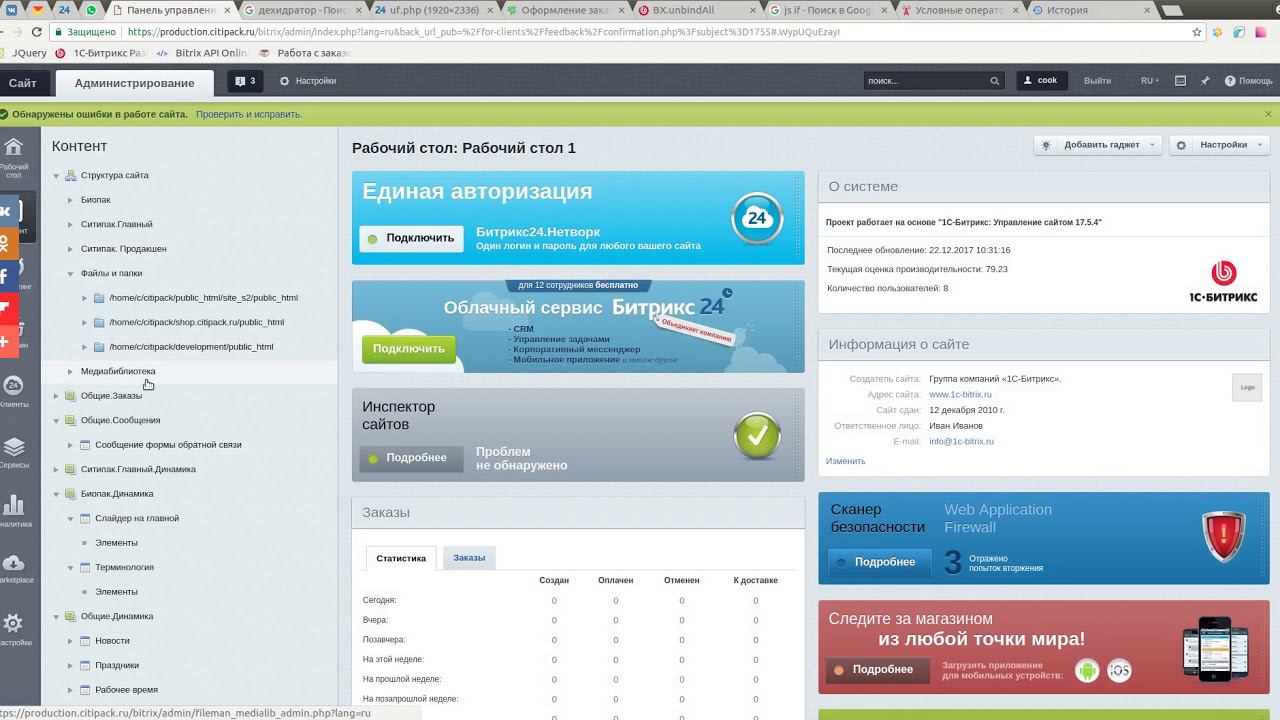Image resolution: width=1280 pixels, height=720 pixels.
Task: Share via the red Flipboard social button
Action: coord(8,309)
